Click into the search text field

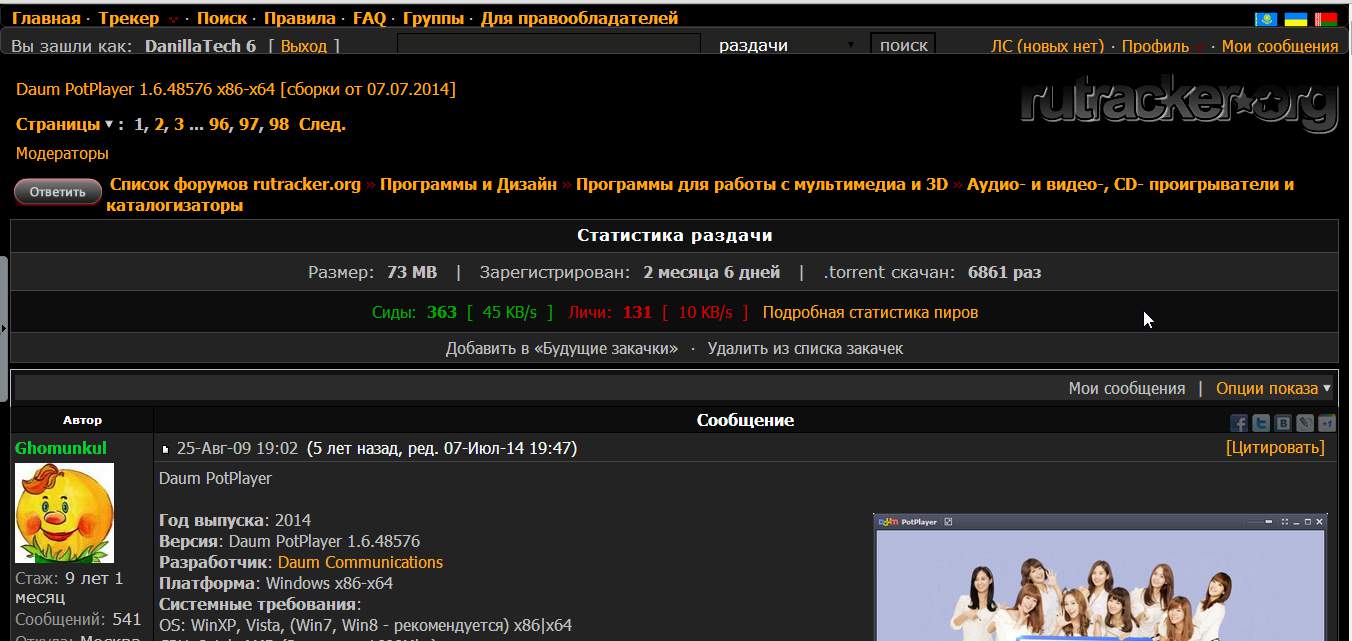[x=549, y=45]
